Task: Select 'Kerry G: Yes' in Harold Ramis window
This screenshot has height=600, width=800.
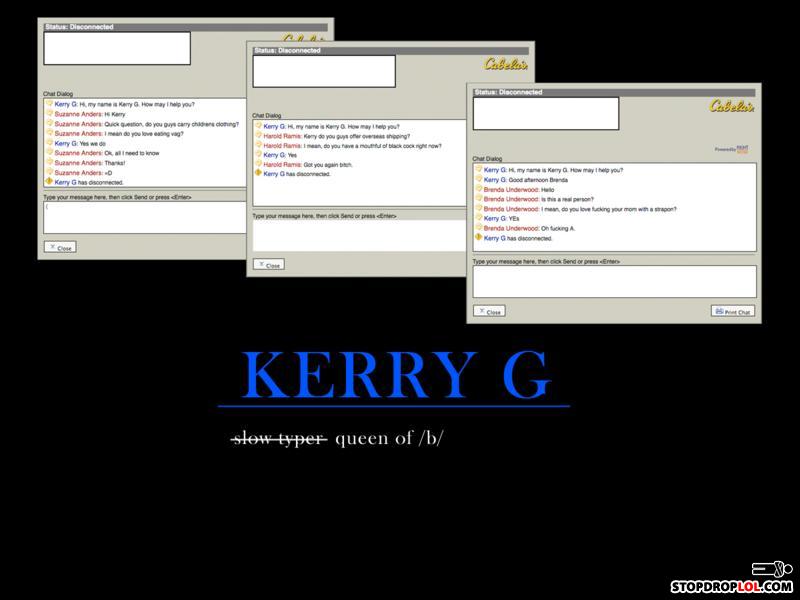Action: tap(280, 155)
